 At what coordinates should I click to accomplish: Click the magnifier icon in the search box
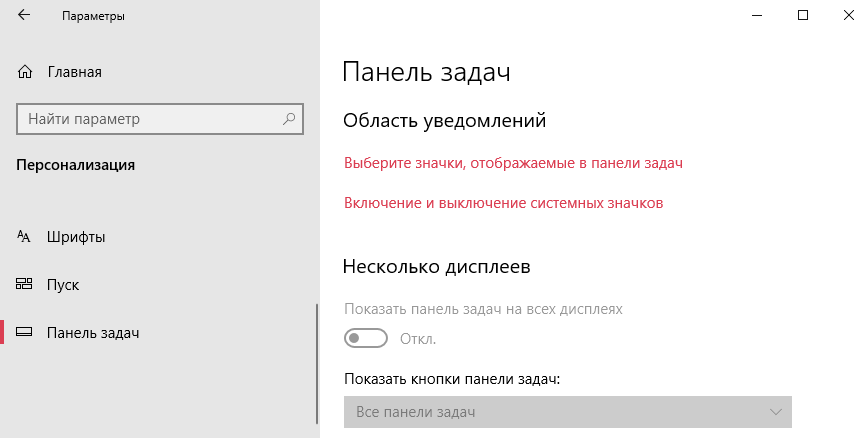click(x=289, y=119)
